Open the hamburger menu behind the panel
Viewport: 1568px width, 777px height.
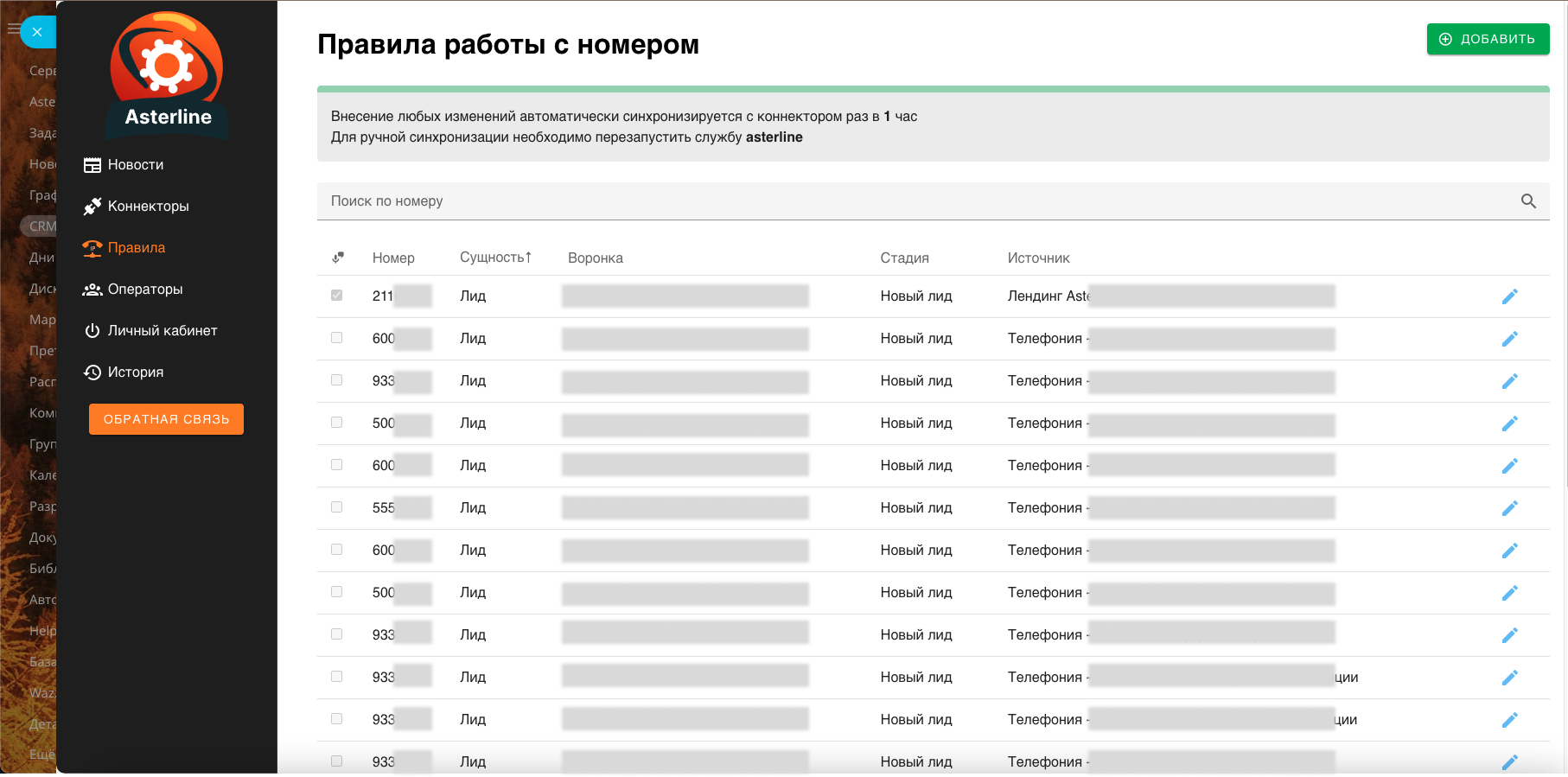coord(12,29)
